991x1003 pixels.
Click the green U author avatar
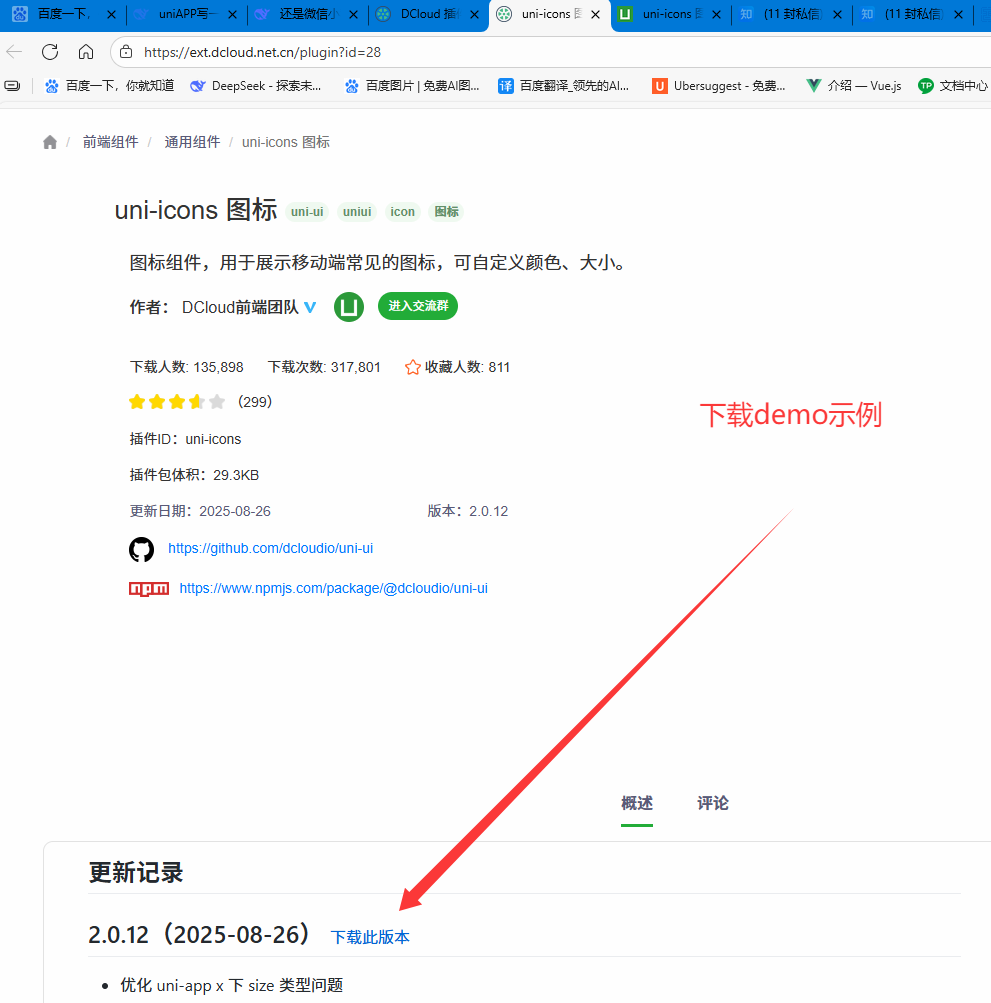(349, 307)
